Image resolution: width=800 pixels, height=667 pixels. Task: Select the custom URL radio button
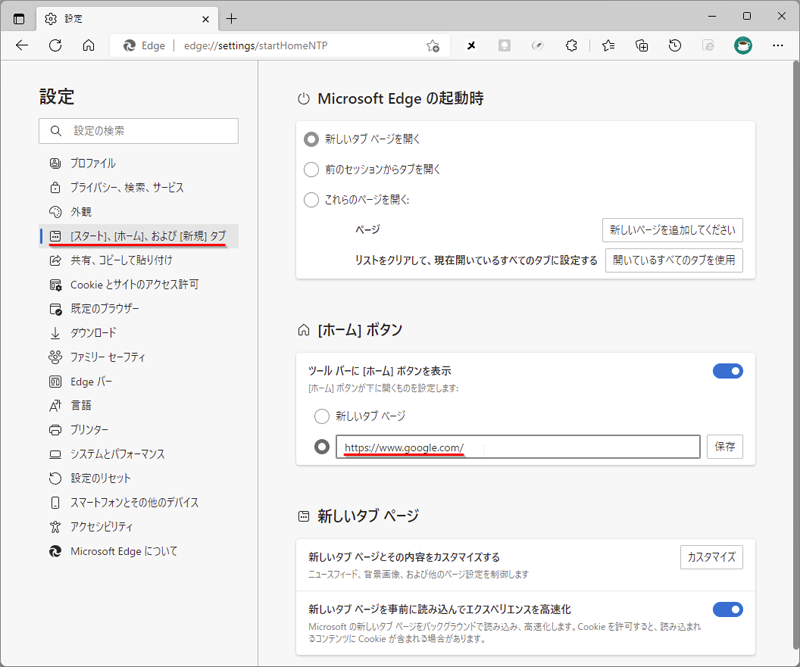click(x=321, y=447)
